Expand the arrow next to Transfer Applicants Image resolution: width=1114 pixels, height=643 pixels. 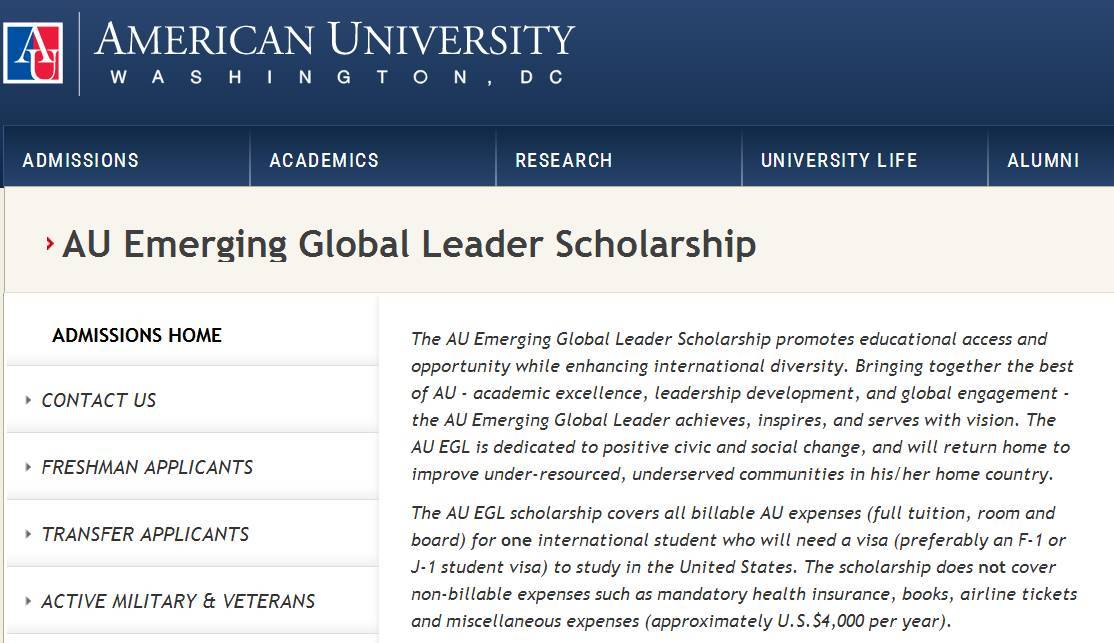pyautogui.click(x=28, y=534)
